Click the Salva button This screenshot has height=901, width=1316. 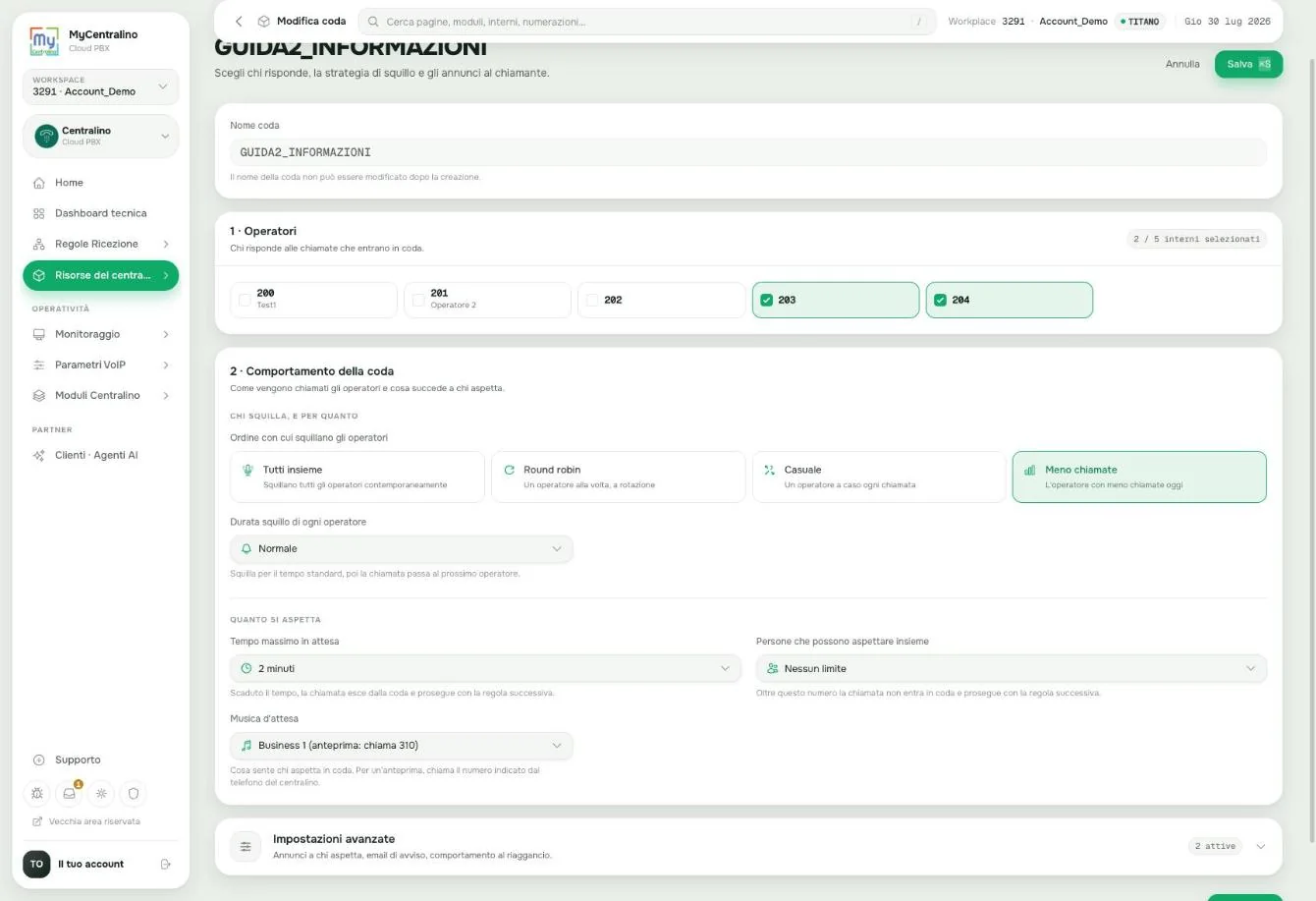[1248, 64]
